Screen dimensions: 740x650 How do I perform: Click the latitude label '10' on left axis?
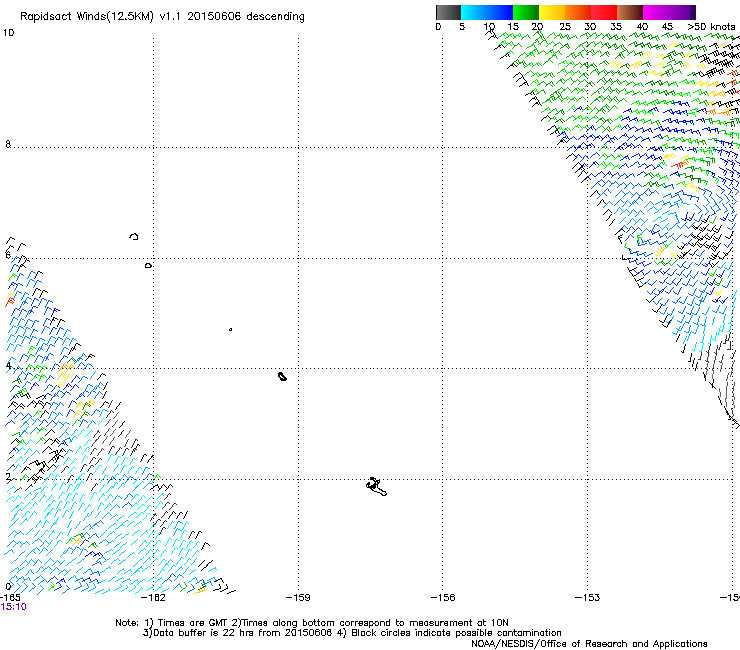tap(8, 33)
